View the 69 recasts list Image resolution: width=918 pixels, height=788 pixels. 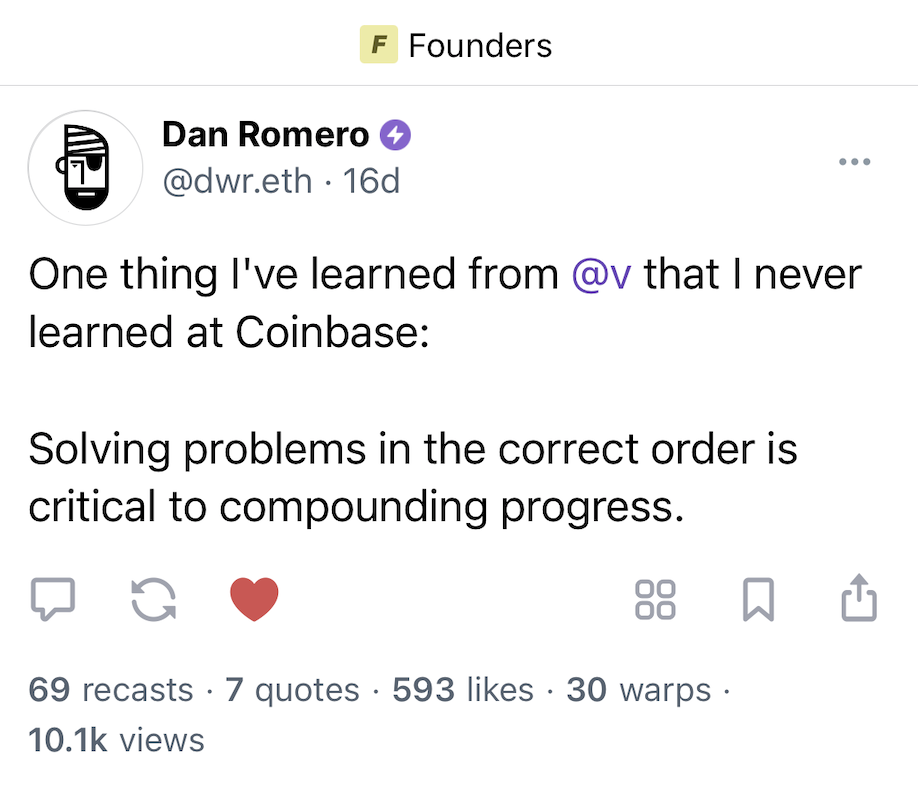pyautogui.click(x=111, y=689)
